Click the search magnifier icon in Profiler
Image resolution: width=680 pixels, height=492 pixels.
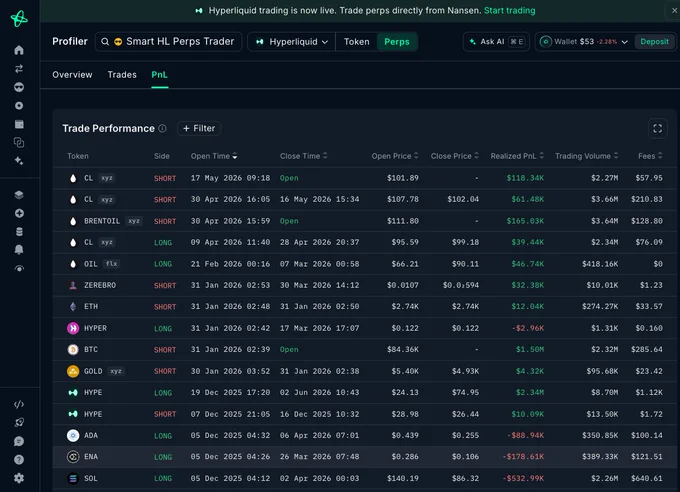coord(105,42)
